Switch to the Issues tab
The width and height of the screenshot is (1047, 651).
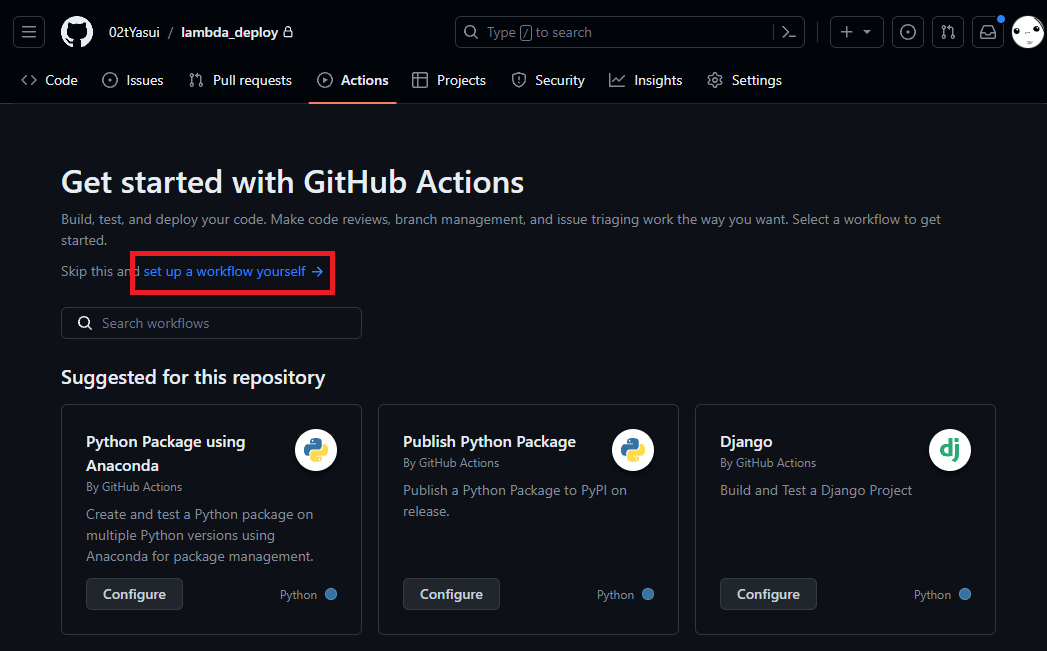(132, 80)
